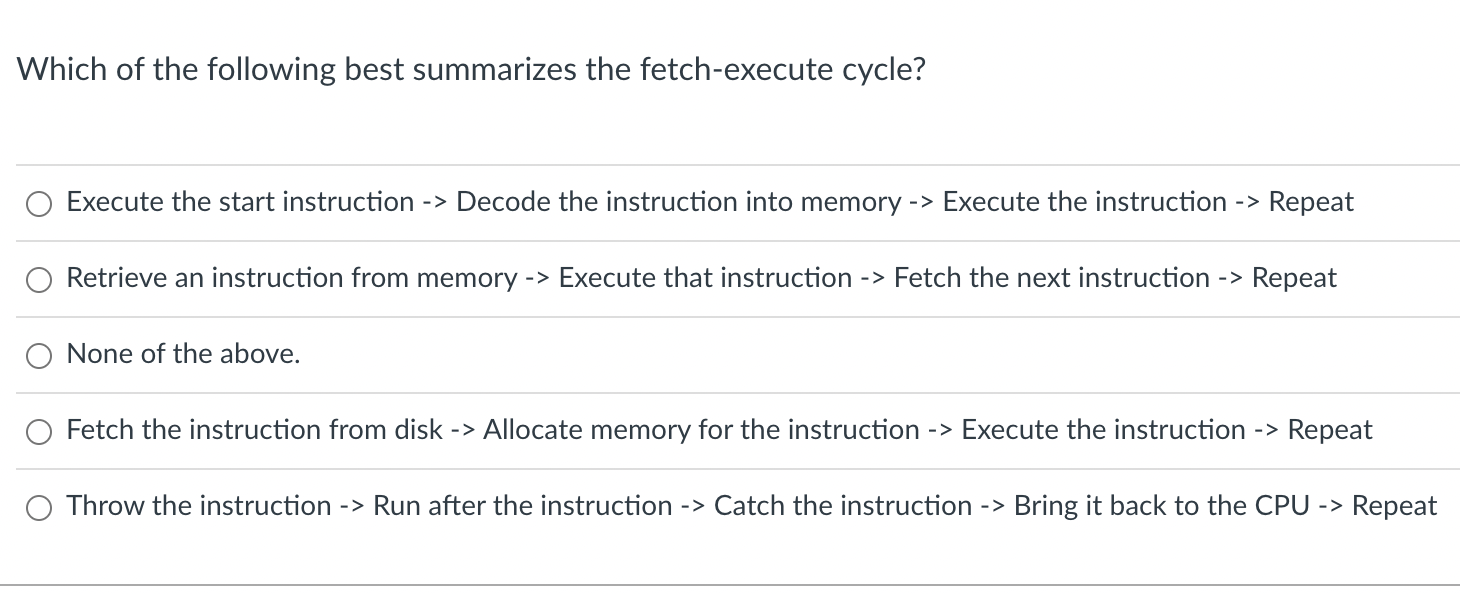Click answer text 'None of the above.'
This screenshot has height=594, width=1460.
coord(183,354)
